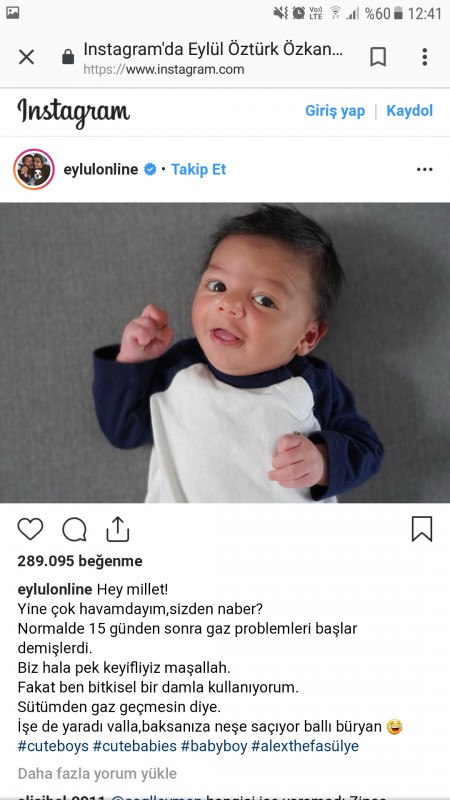The image size is (450, 800).
Task: Tap the Instagram logo
Action: (x=73, y=112)
